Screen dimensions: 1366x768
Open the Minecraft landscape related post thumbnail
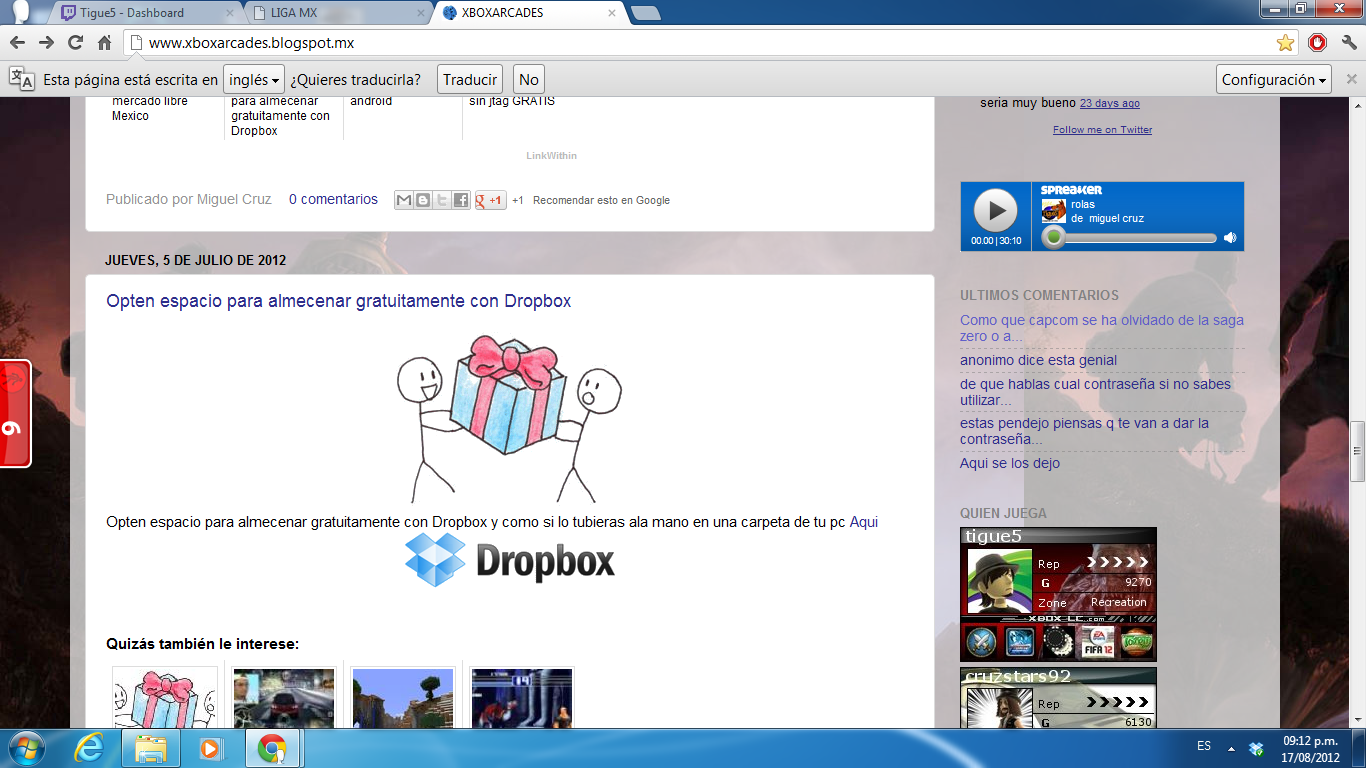click(403, 698)
